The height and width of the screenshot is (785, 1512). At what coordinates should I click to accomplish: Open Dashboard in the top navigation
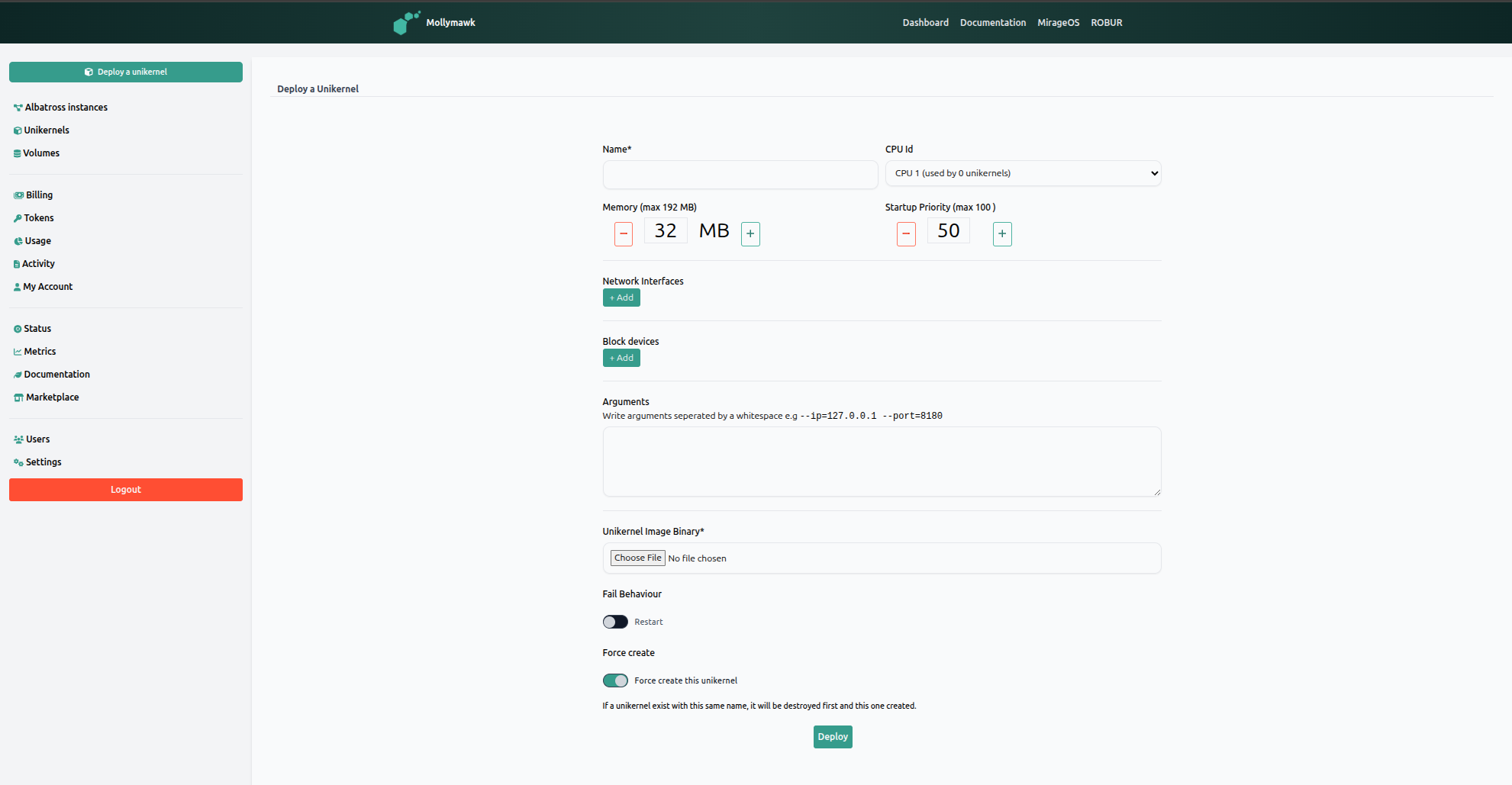coord(925,22)
